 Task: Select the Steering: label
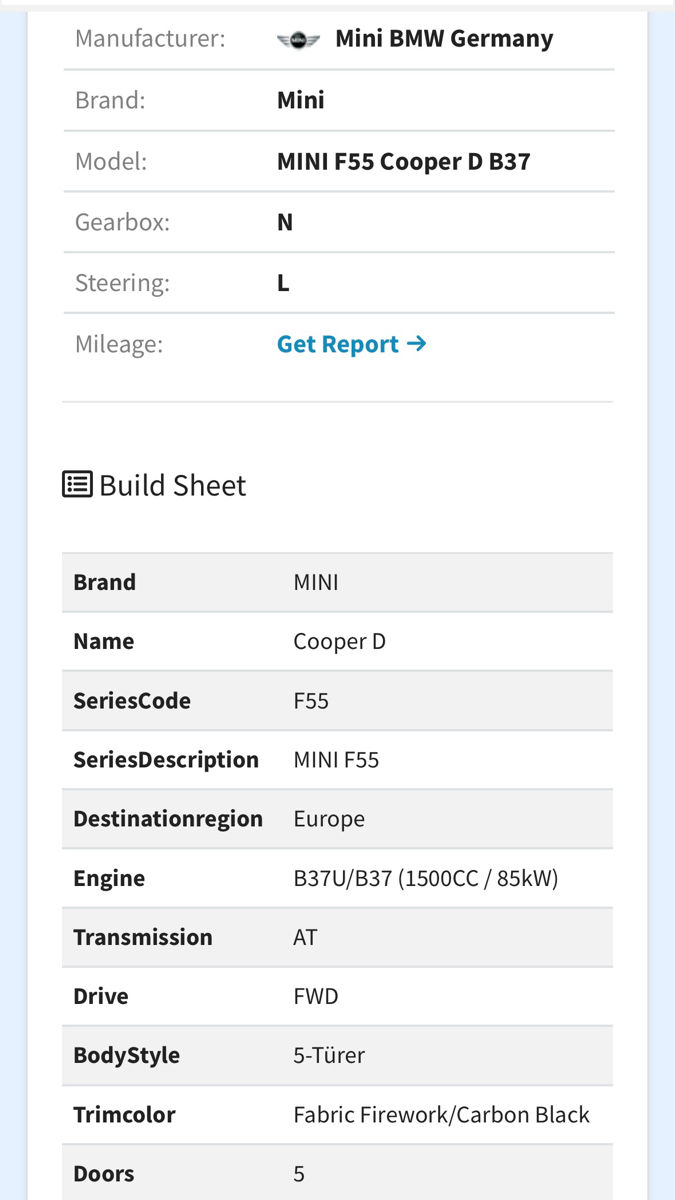coord(122,283)
